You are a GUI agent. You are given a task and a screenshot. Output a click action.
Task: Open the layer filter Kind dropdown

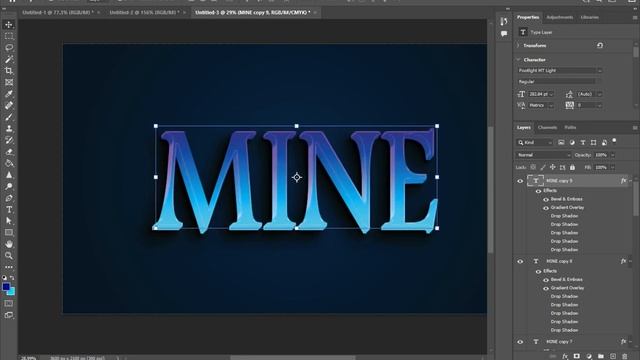535,142
